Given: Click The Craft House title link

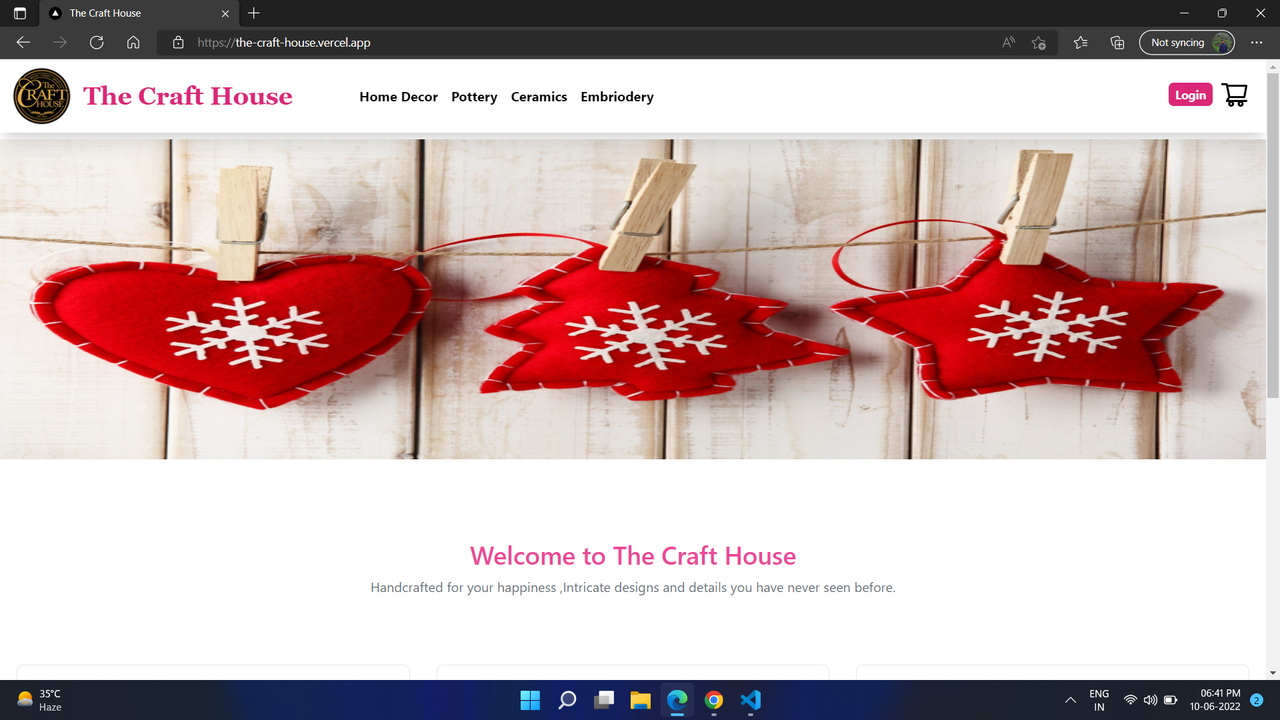Looking at the screenshot, I should pyautogui.click(x=188, y=96).
